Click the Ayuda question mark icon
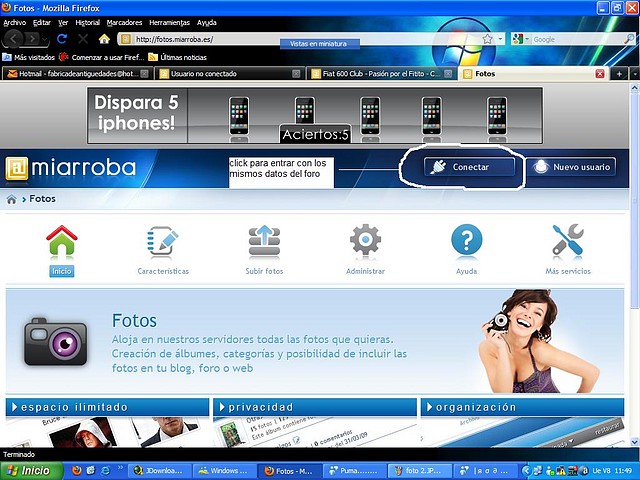The image size is (640, 480). point(467,240)
